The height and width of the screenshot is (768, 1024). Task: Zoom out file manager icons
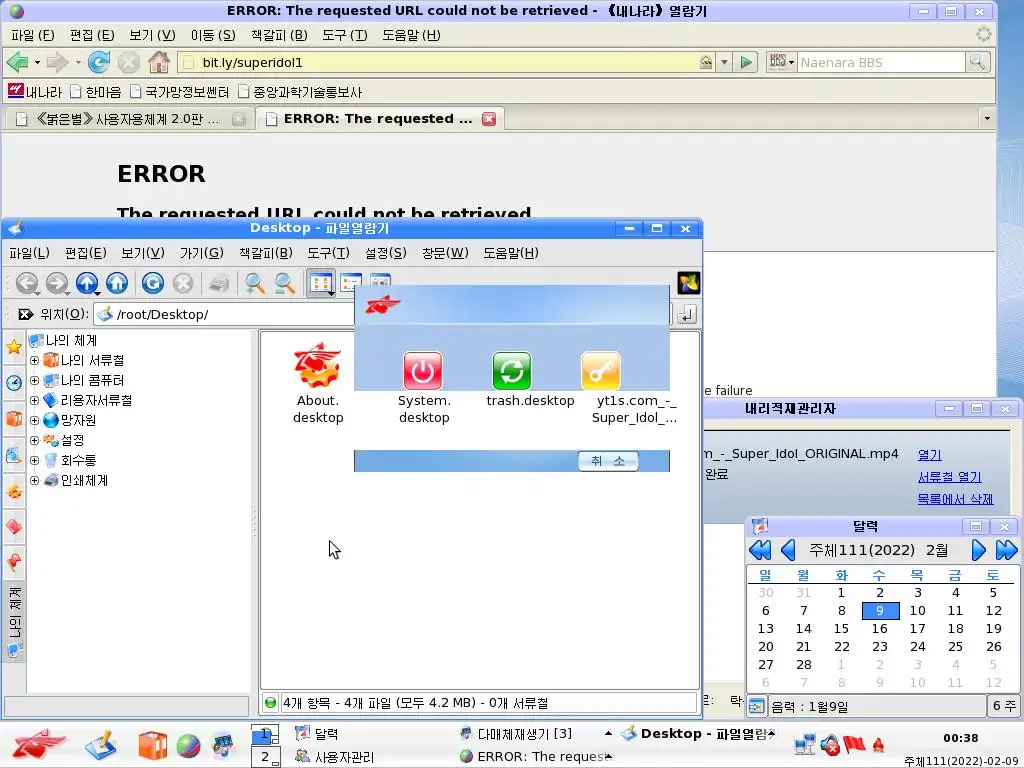284,283
